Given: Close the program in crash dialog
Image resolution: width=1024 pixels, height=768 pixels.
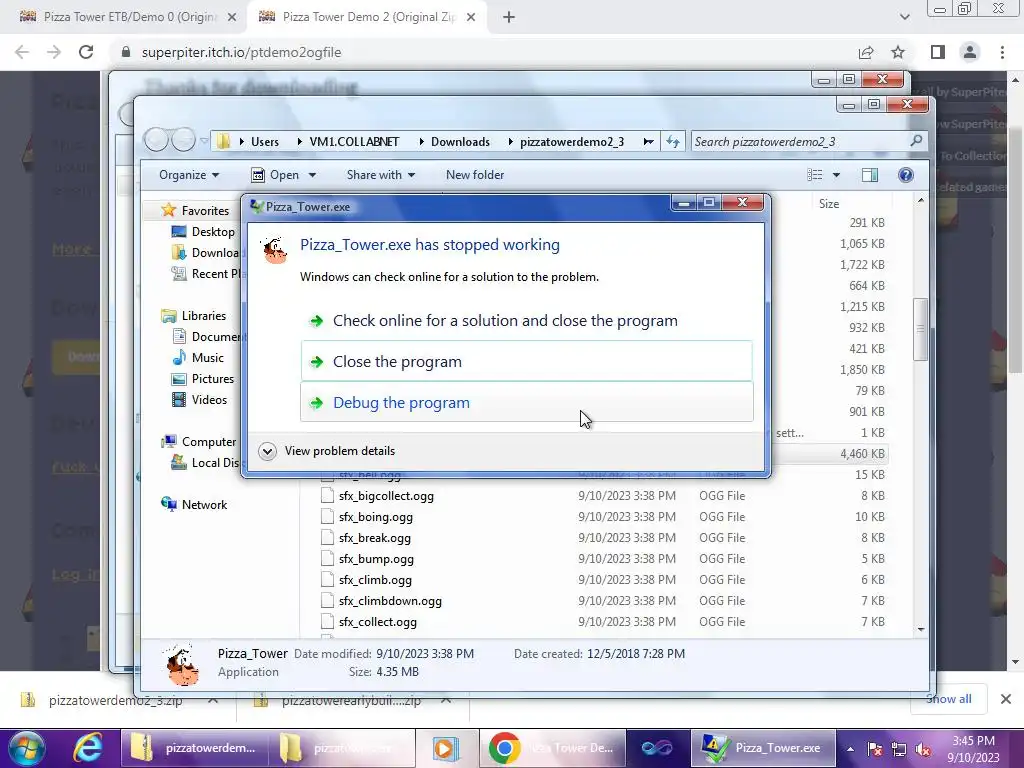Looking at the screenshot, I should point(526,361).
